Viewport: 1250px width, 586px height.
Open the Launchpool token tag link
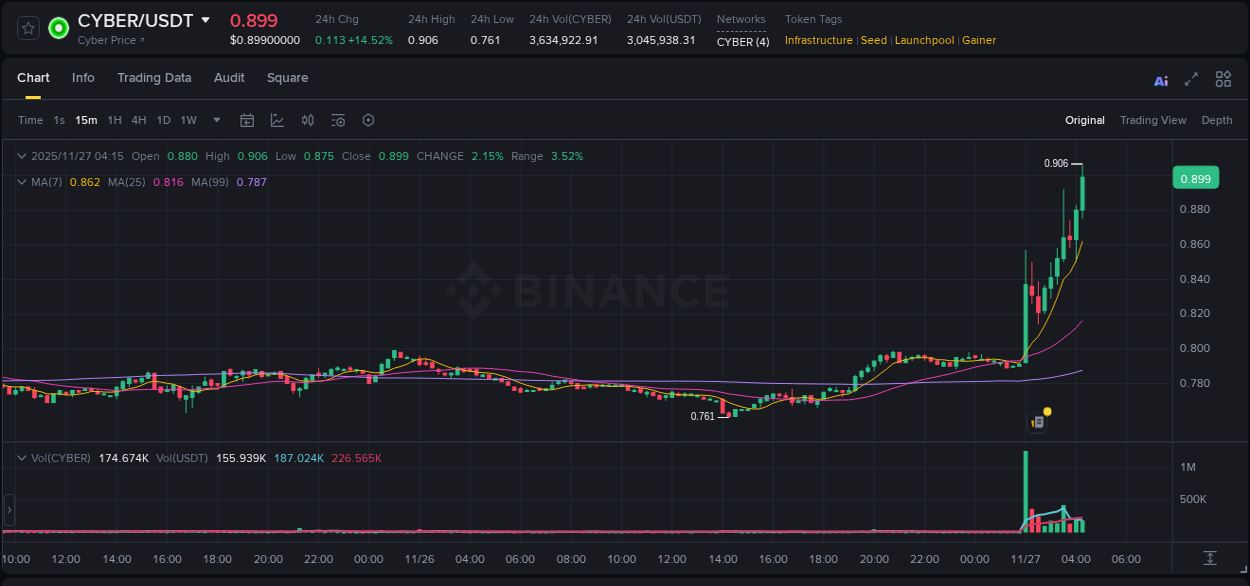click(x=924, y=40)
